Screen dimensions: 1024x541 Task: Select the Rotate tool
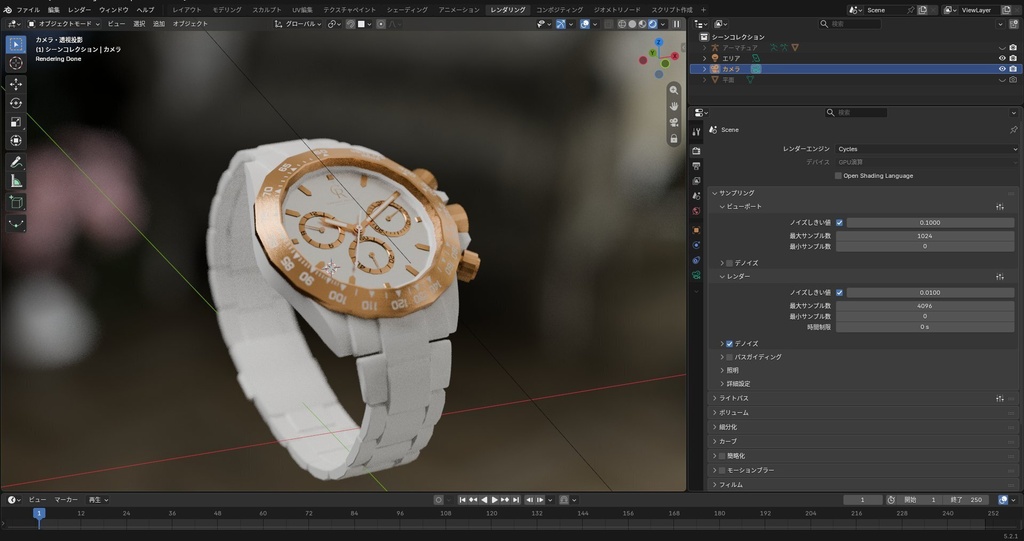point(16,103)
